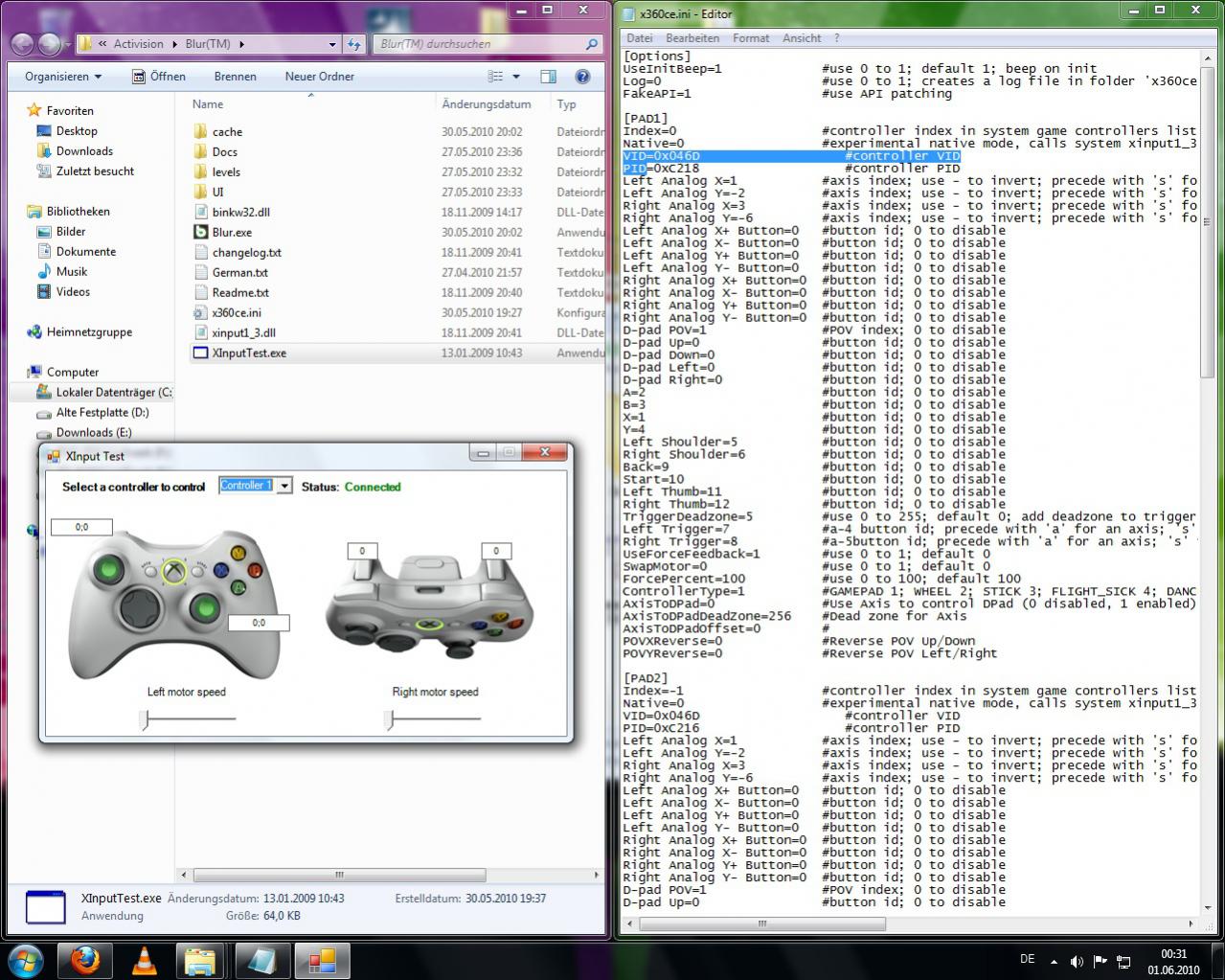The height and width of the screenshot is (980, 1225).
Task: Click Neuer Ordner button
Action: [319, 77]
